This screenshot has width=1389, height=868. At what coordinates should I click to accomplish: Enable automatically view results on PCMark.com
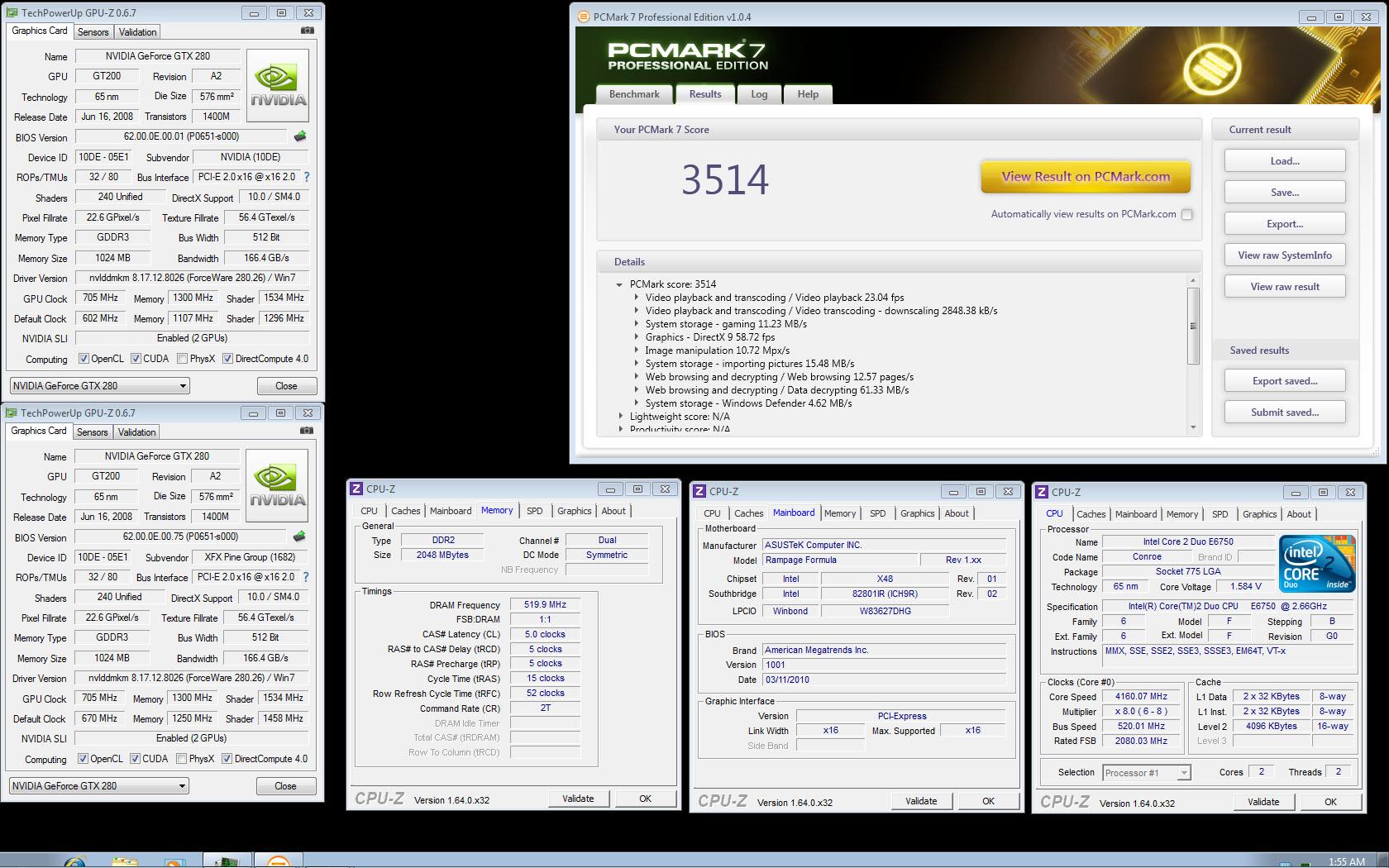click(1187, 214)
